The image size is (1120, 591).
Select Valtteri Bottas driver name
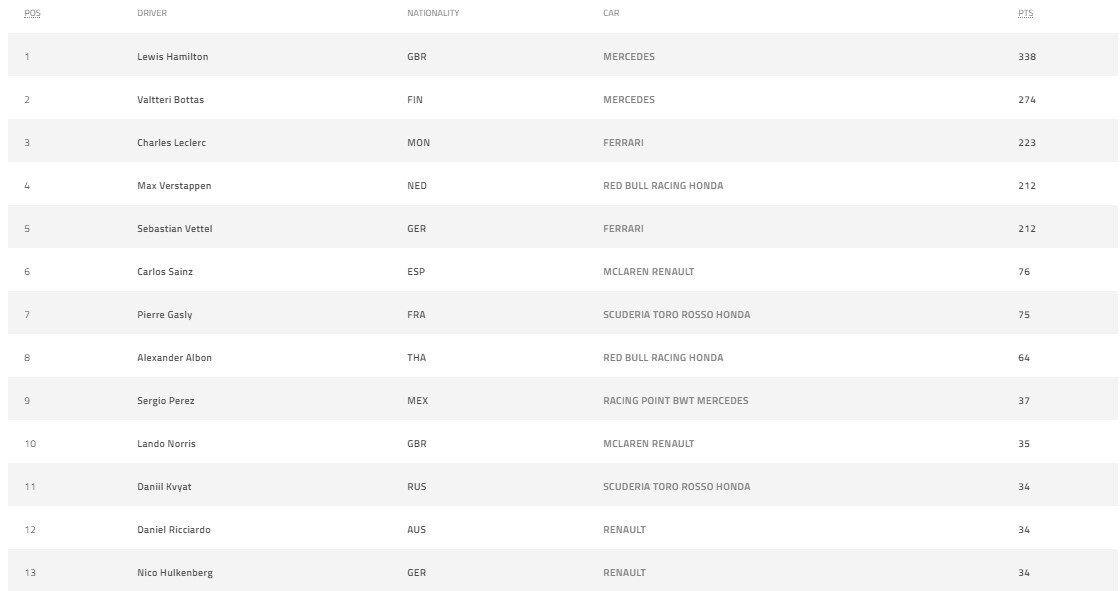pyautogui.click(x=170, y=99)
